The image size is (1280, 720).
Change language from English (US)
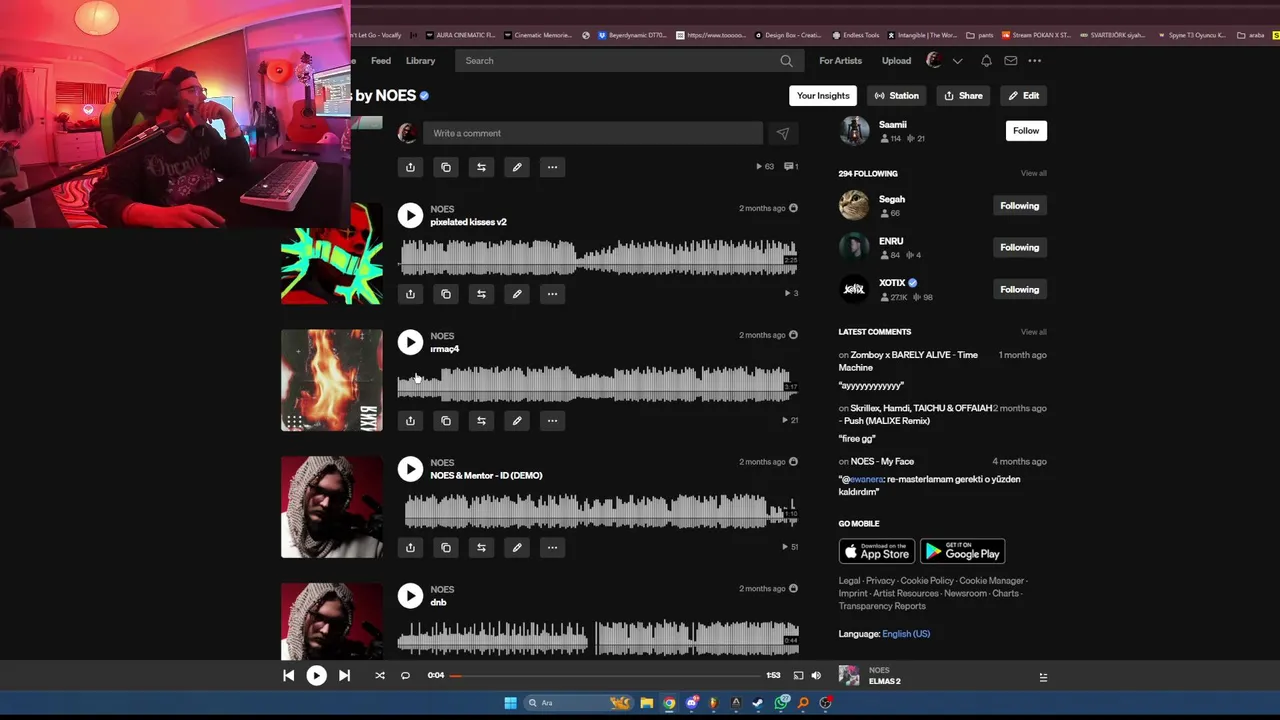click(906, 634)
